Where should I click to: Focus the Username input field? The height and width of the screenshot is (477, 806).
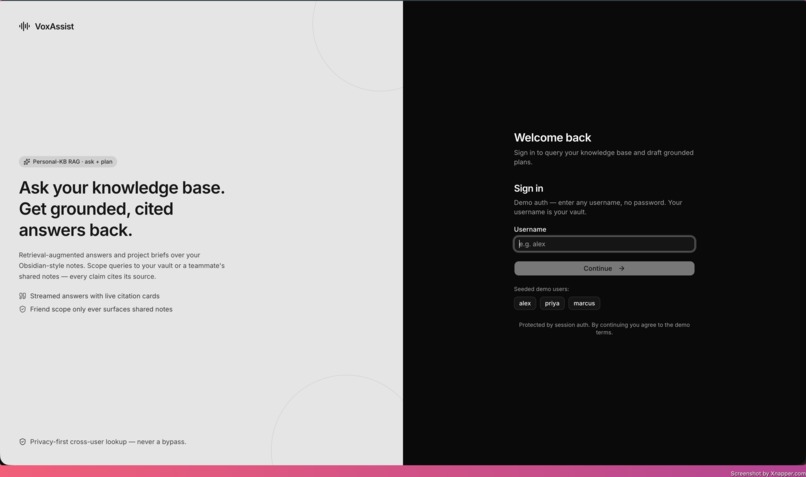point(604,244)
